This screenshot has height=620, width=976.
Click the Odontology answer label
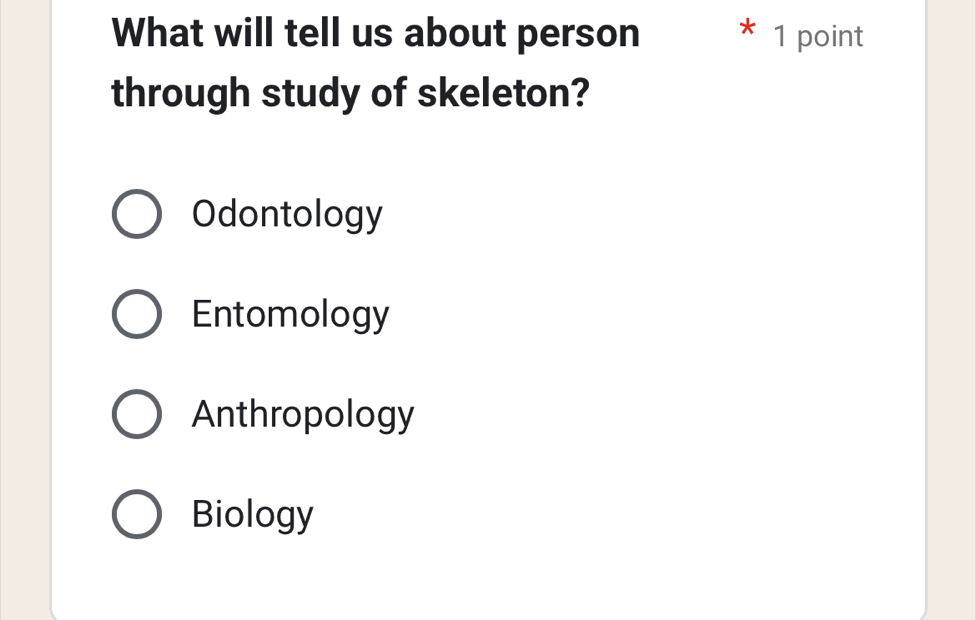pyautogui.click(x=286, y=213)
